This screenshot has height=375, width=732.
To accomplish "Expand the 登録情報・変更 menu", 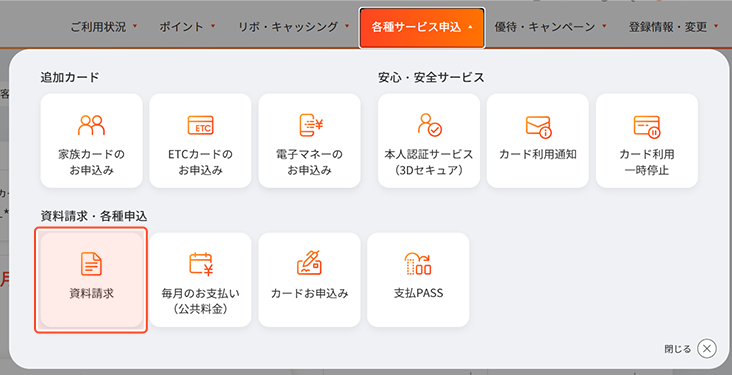I will click(x=673, y=27).
